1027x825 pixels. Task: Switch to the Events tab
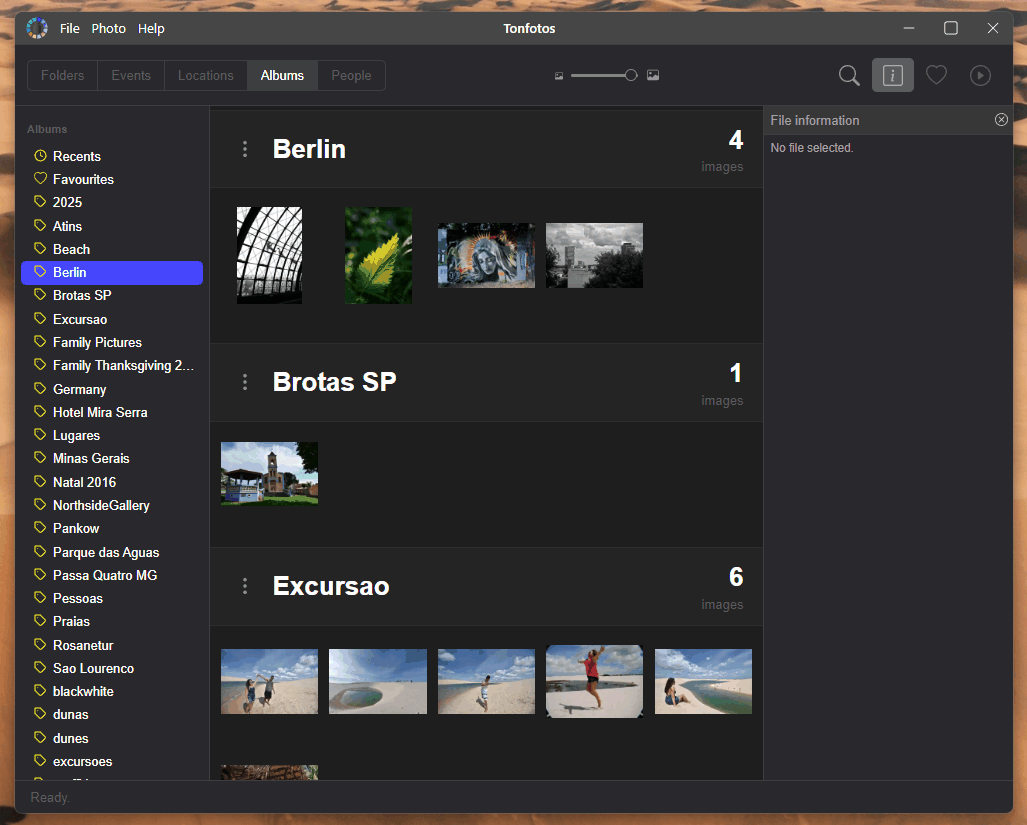(131, 75)
